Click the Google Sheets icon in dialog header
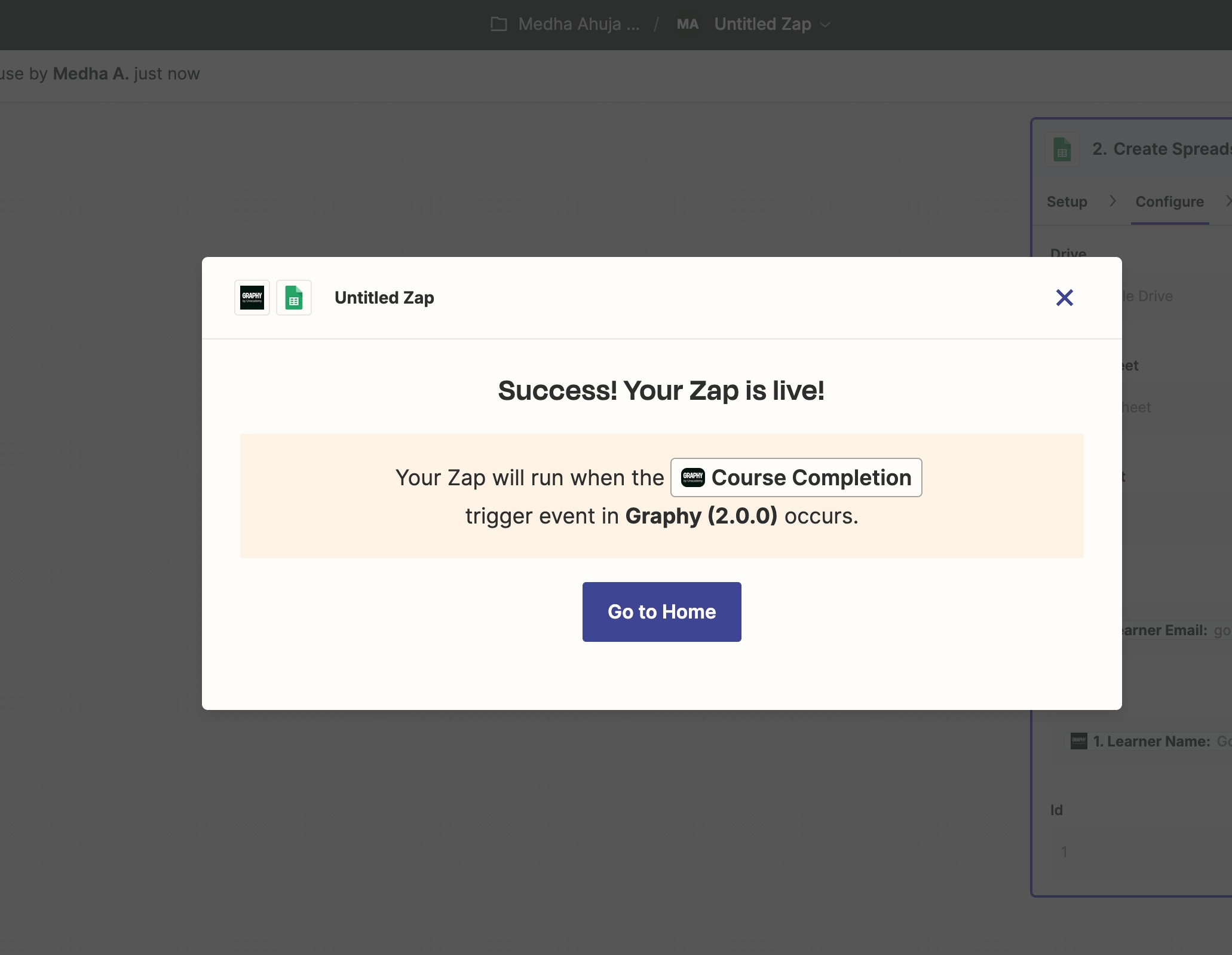1232x955 pixels. (x=294, y=298)
